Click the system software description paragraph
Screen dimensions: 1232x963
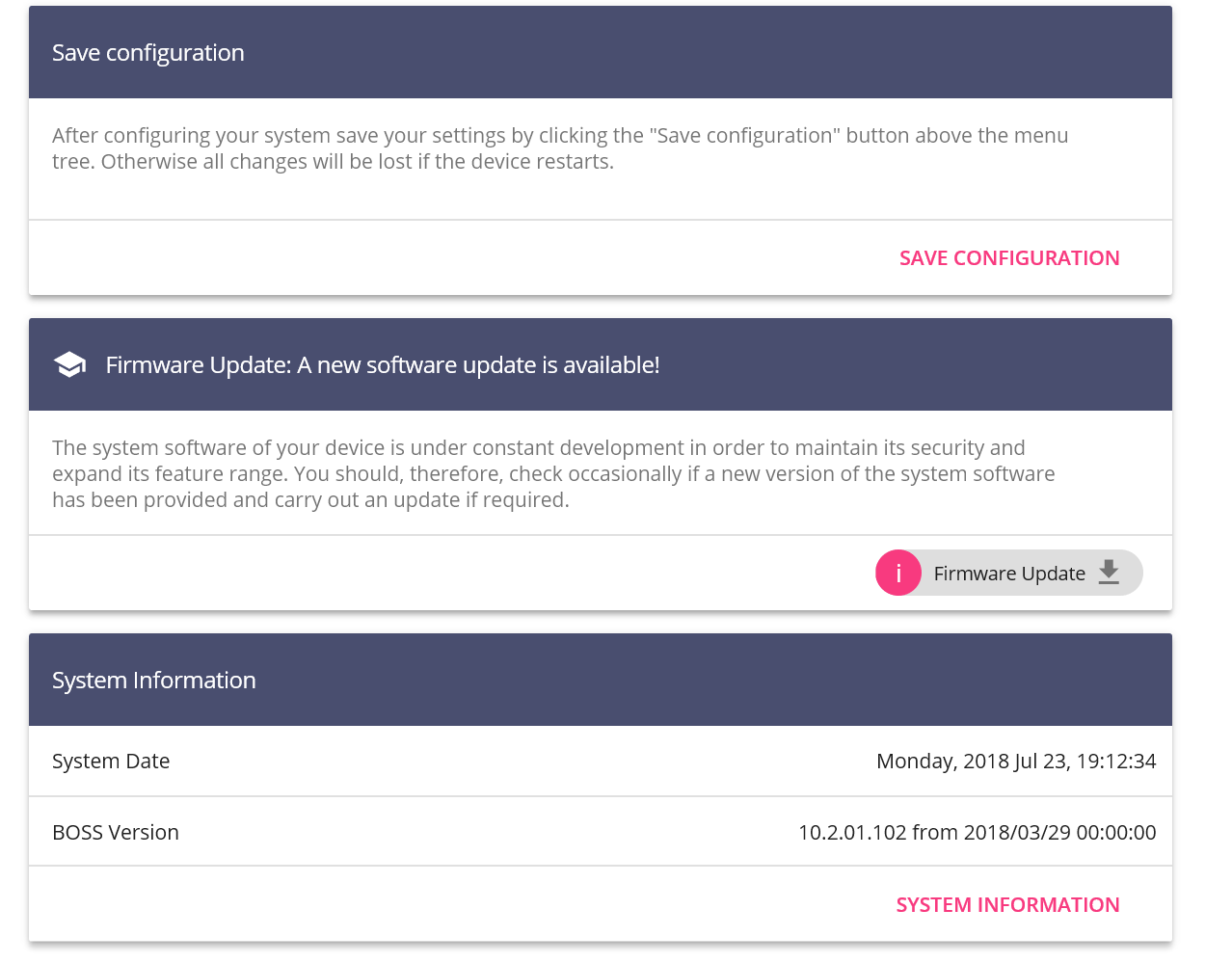(x=553, y=473)
